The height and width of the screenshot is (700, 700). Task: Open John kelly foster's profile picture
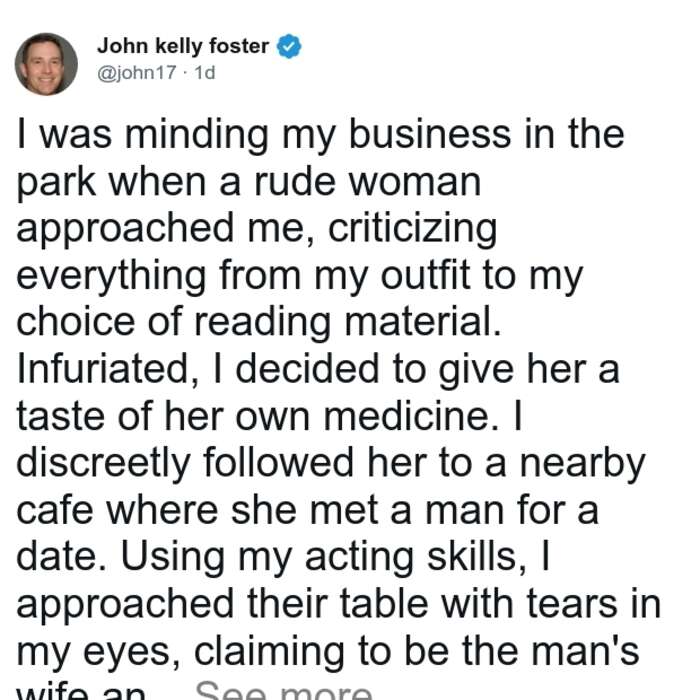(46, 64)
